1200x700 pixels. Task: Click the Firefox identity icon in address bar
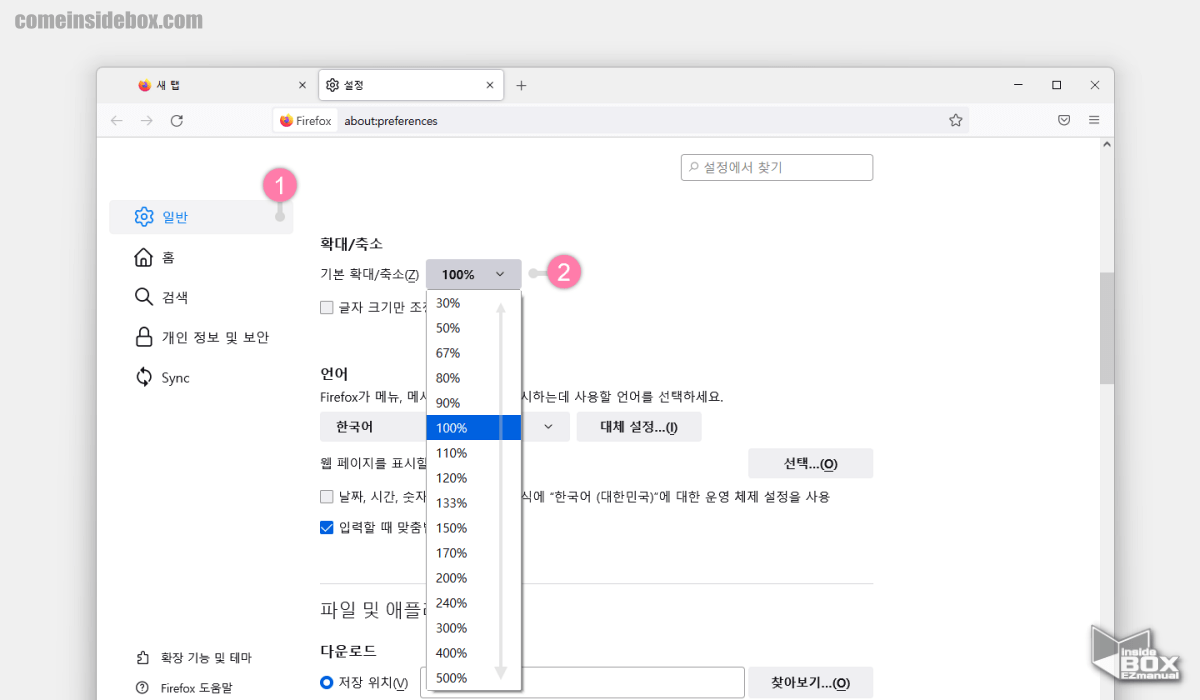point(305,120)
